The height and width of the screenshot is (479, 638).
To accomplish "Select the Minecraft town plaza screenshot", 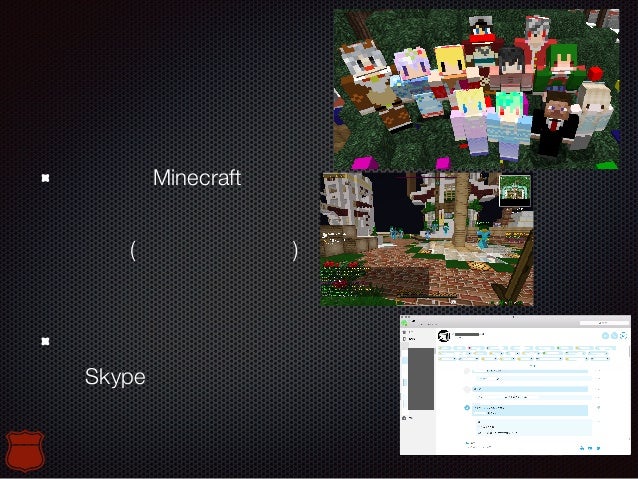I will pos(427,239).
